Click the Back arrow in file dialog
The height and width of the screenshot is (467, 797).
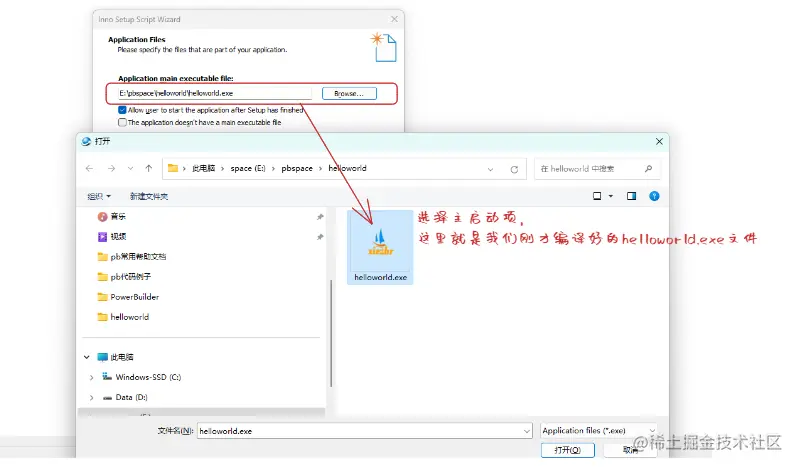(x=89, y=169)
